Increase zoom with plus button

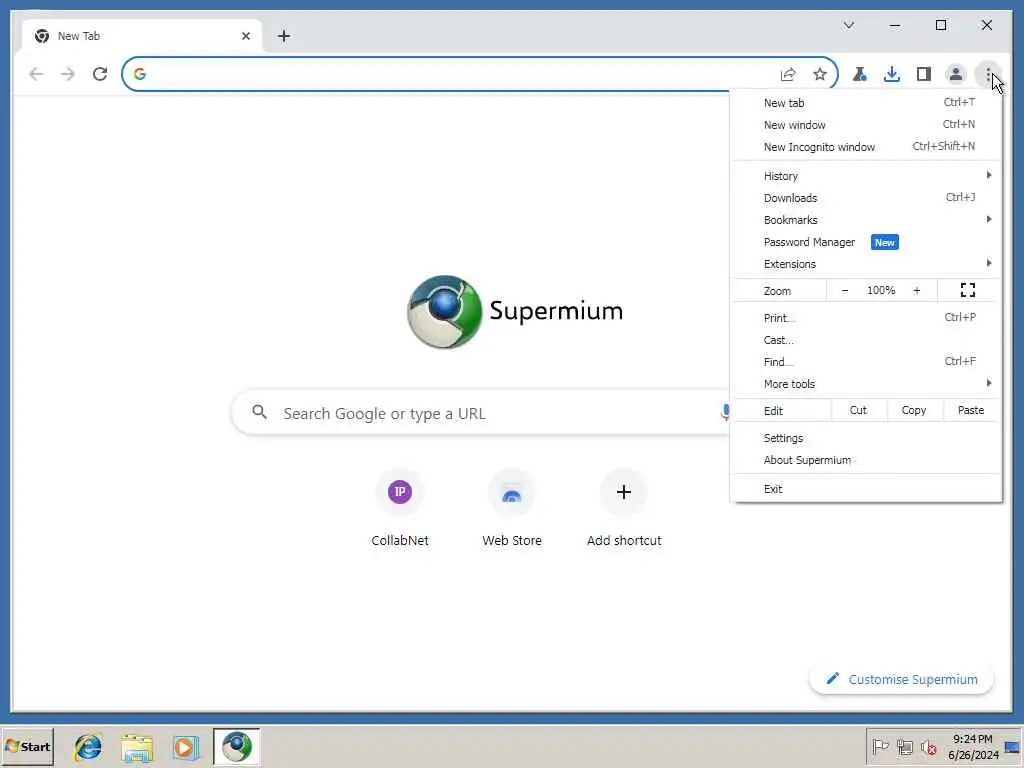(x=916, y=291)
